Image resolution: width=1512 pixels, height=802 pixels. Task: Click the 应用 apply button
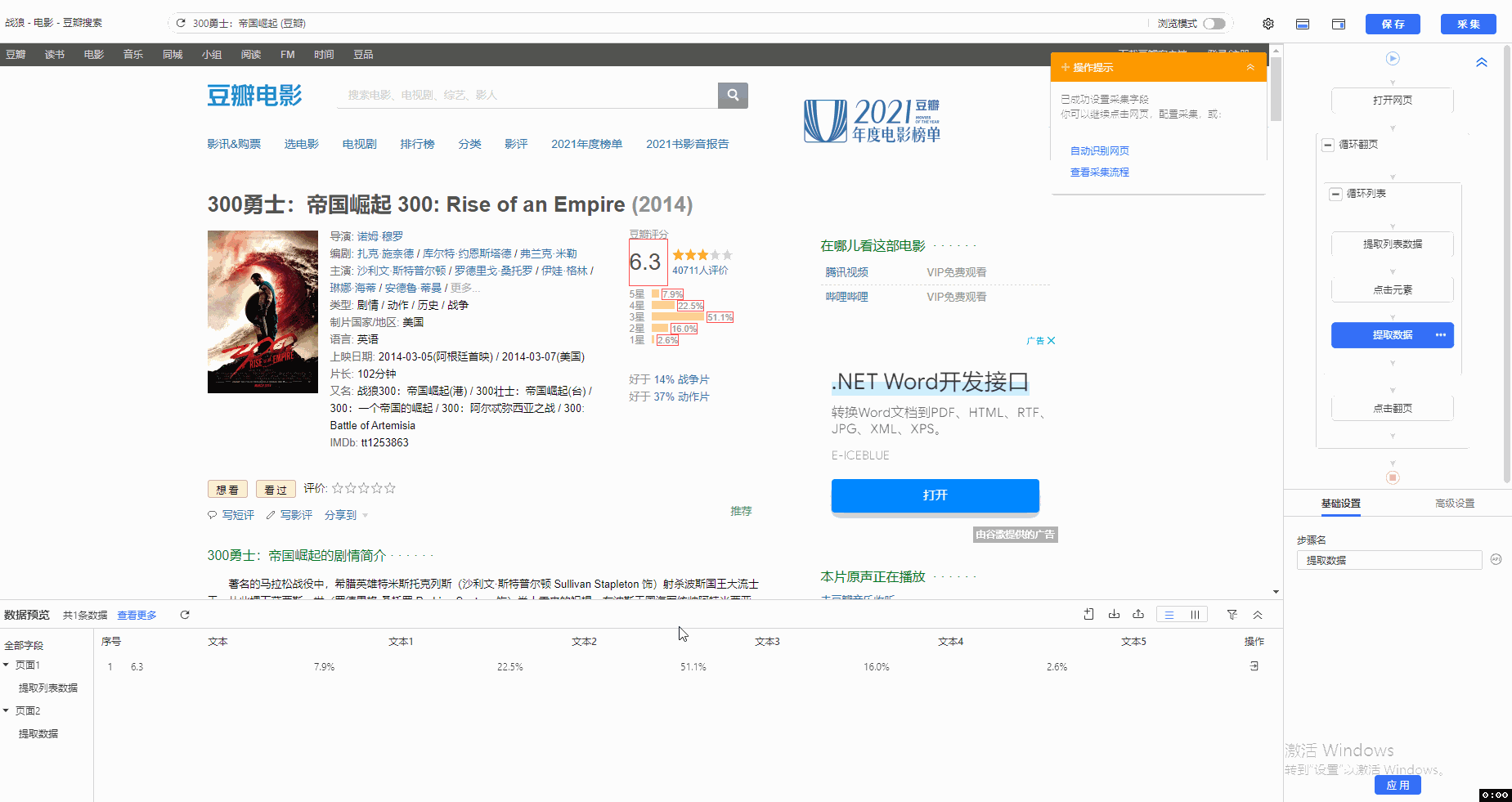pos(1398,785)
